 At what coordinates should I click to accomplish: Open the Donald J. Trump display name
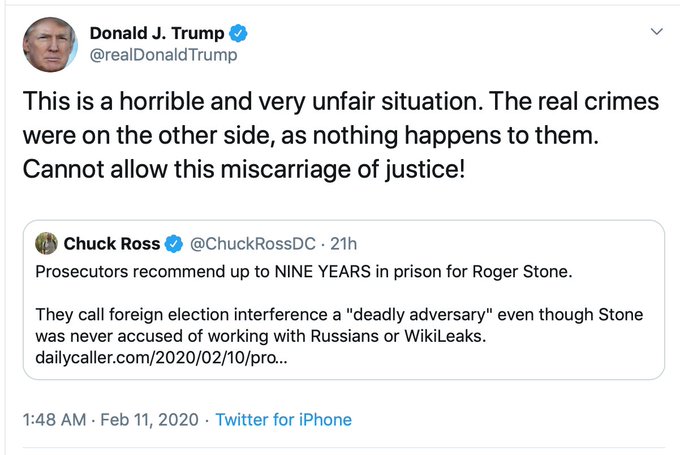click(x=157, y=33)
